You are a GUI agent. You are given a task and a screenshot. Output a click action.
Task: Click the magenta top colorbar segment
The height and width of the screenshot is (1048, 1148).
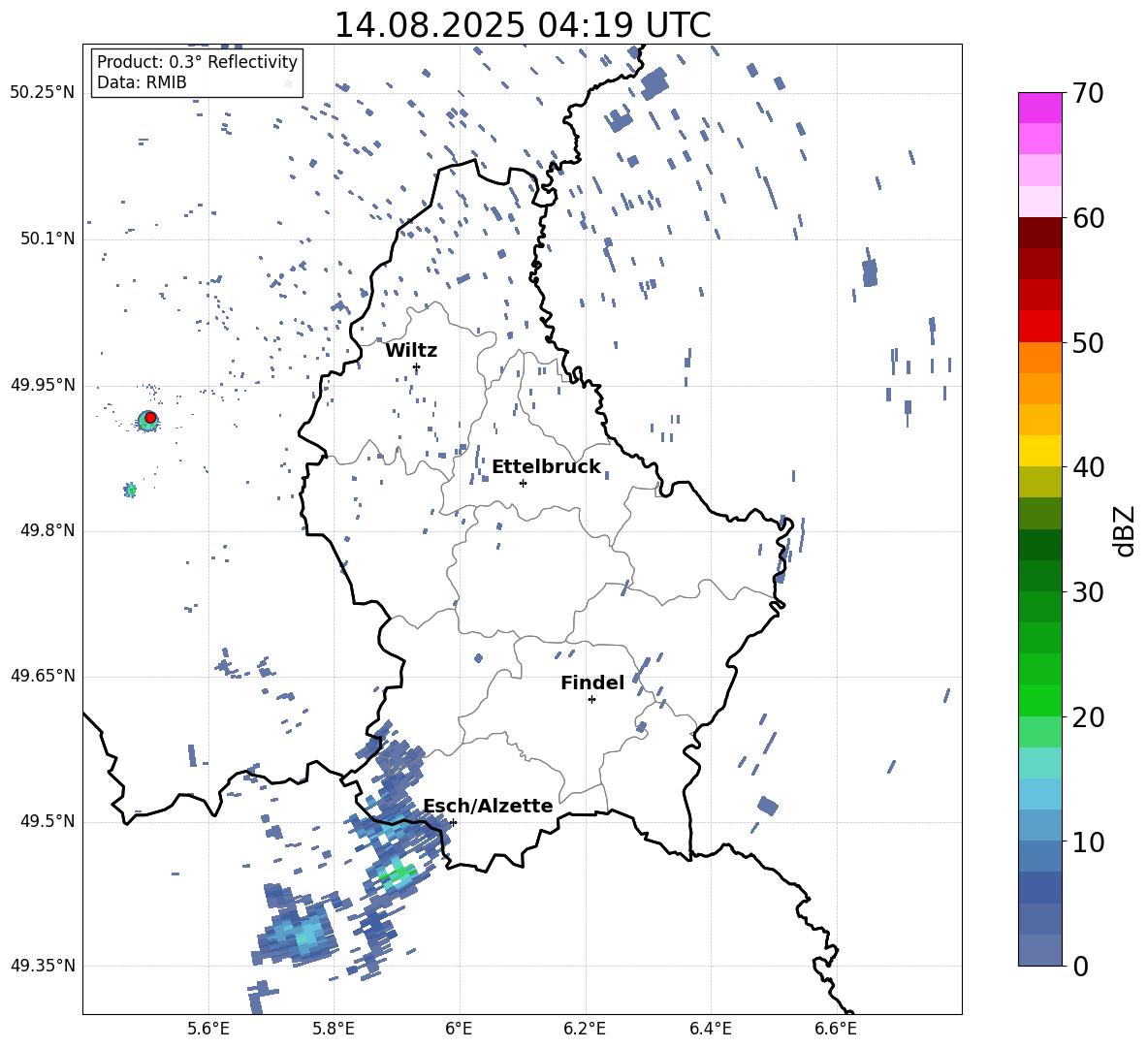(1039, 108)
